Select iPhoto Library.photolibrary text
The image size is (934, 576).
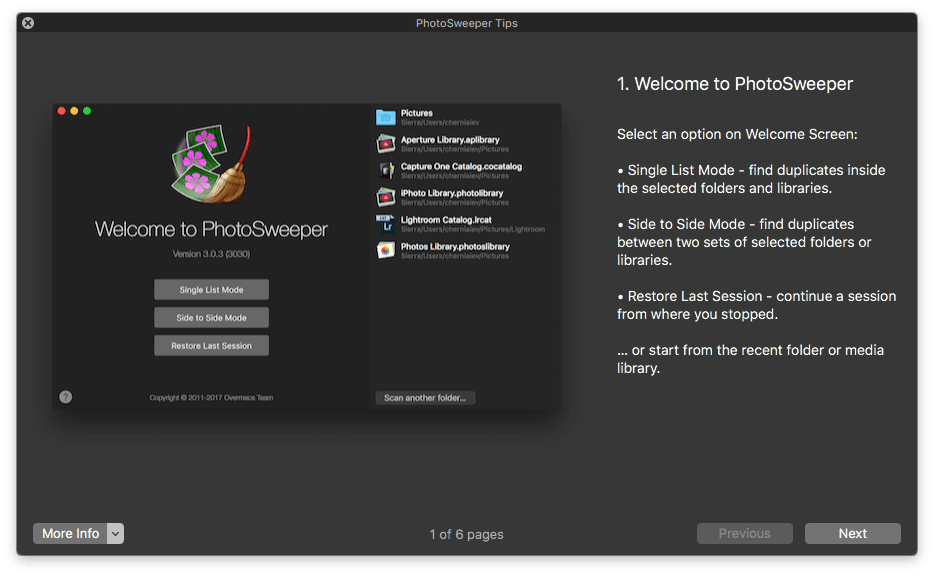[x=452, y=193]
